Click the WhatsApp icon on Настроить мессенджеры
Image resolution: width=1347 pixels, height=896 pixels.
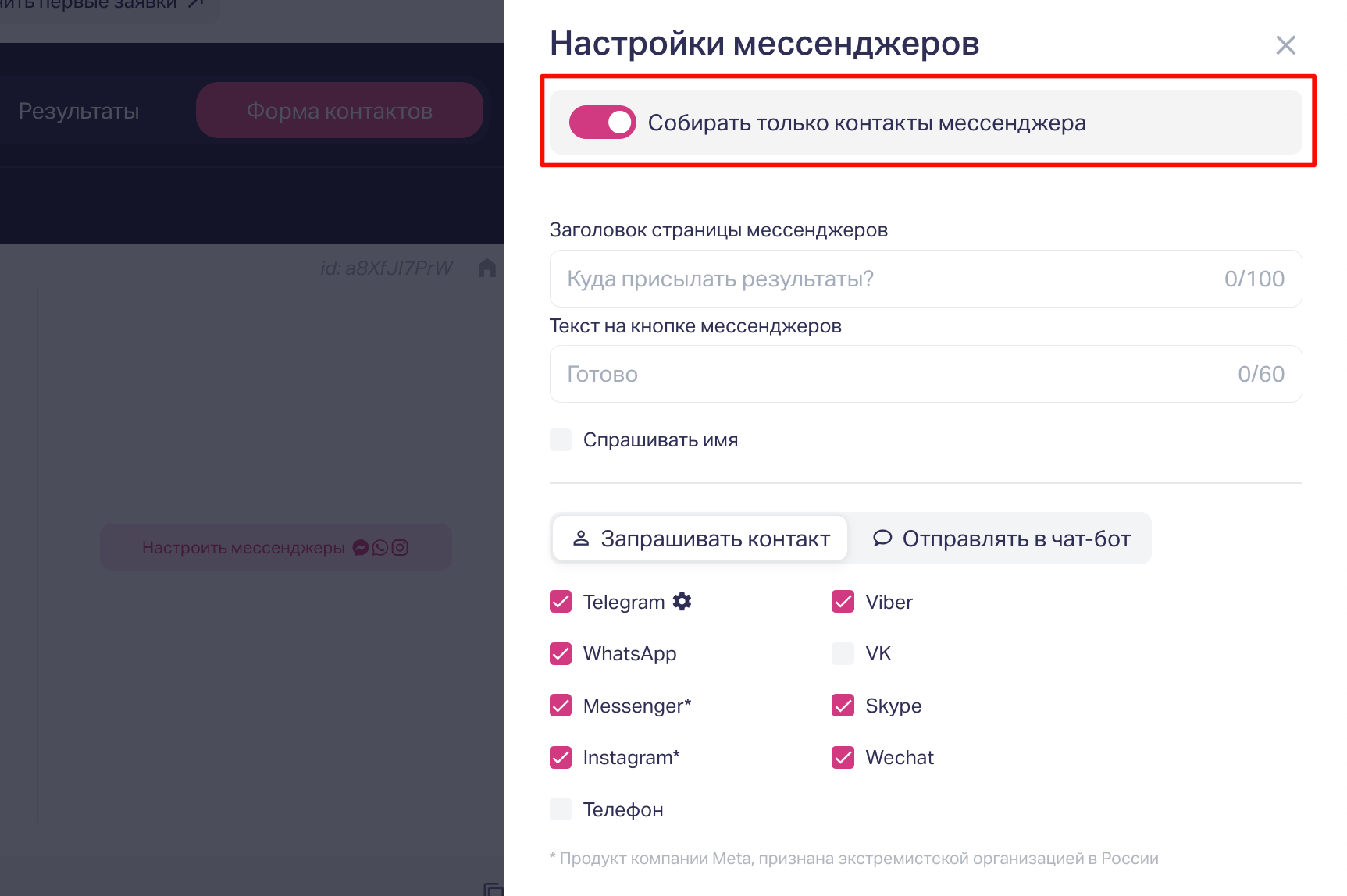pos(380,547)
